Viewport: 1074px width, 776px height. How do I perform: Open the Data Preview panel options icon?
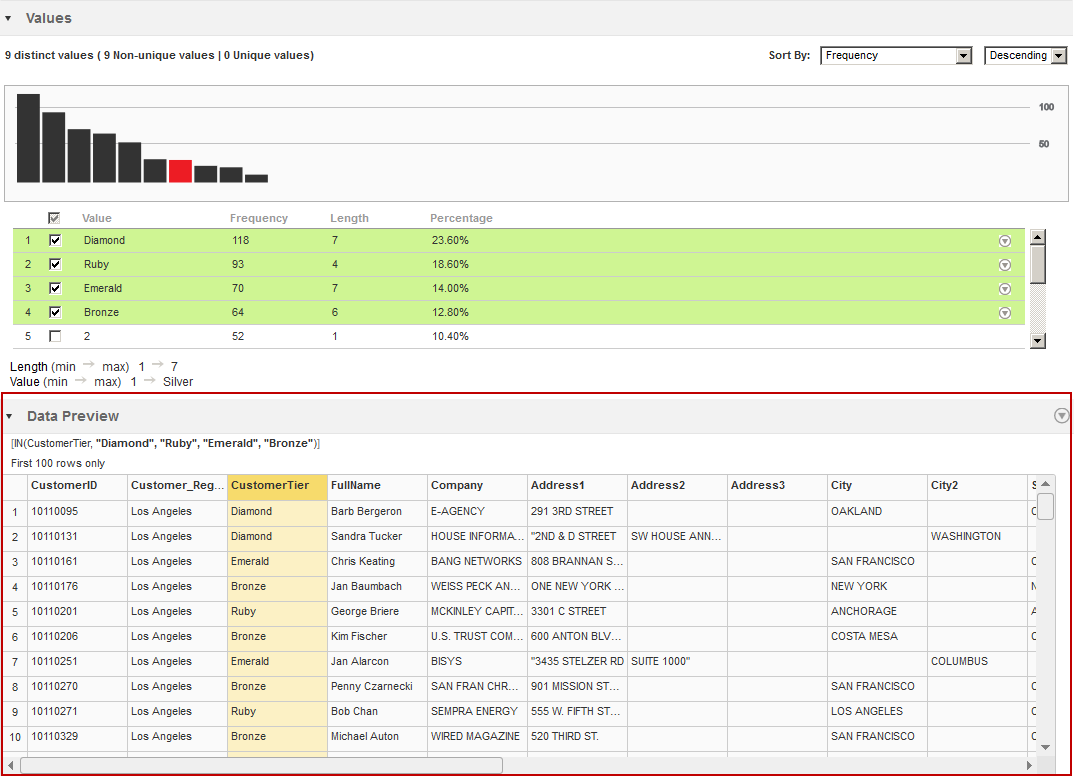pyautogui.click(x=1062, y=416)
